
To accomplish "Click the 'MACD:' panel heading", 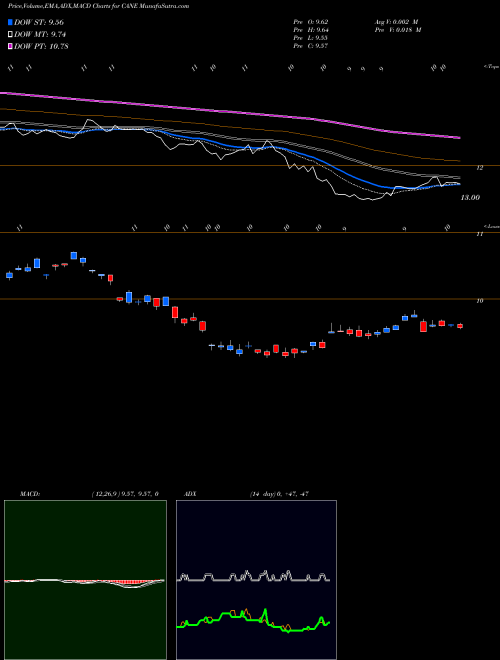I will coord(30,494).
